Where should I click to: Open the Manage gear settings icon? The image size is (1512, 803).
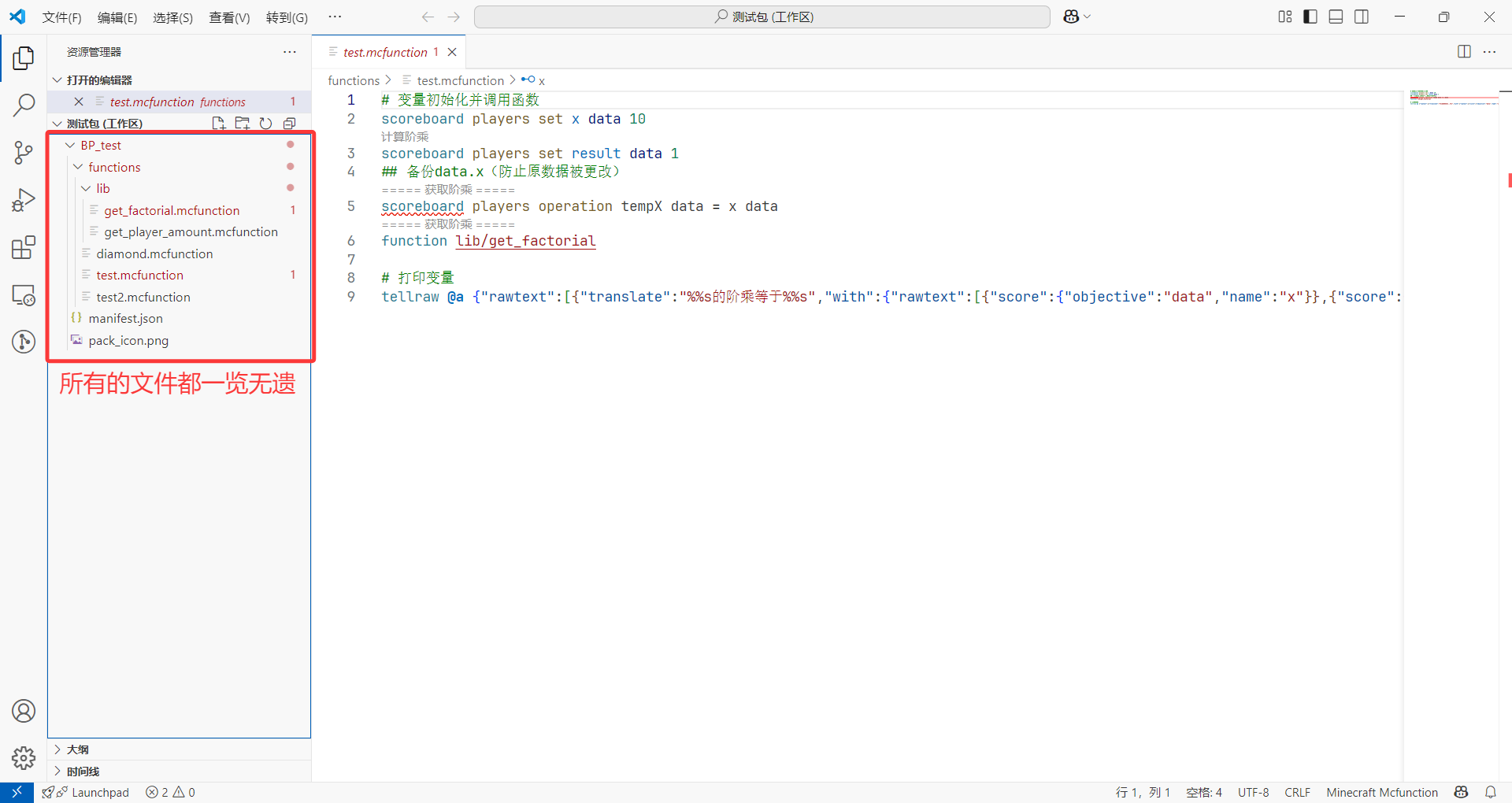(x=24, y=758)
